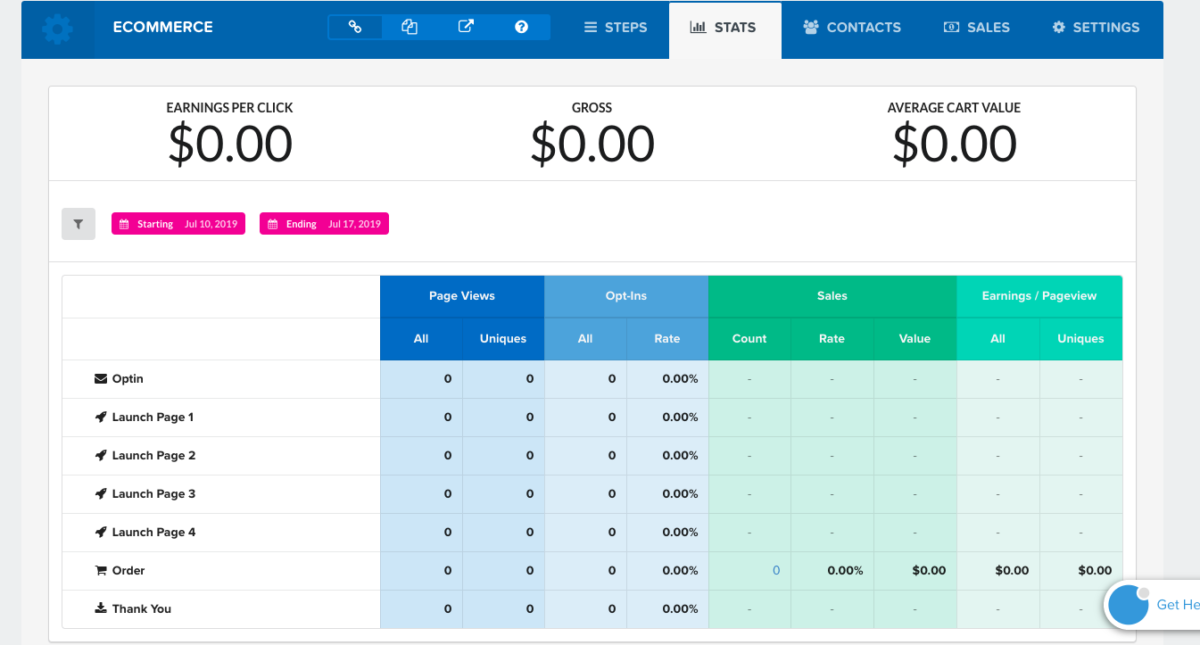Open the SETTINGS tab
Viewport: 1200px width, 645px height.
point(1095,27)
